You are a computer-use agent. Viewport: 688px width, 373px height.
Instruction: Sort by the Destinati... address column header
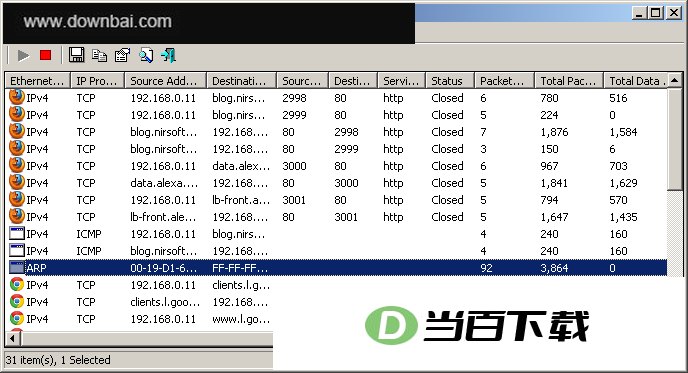click(x=241, y=81)
